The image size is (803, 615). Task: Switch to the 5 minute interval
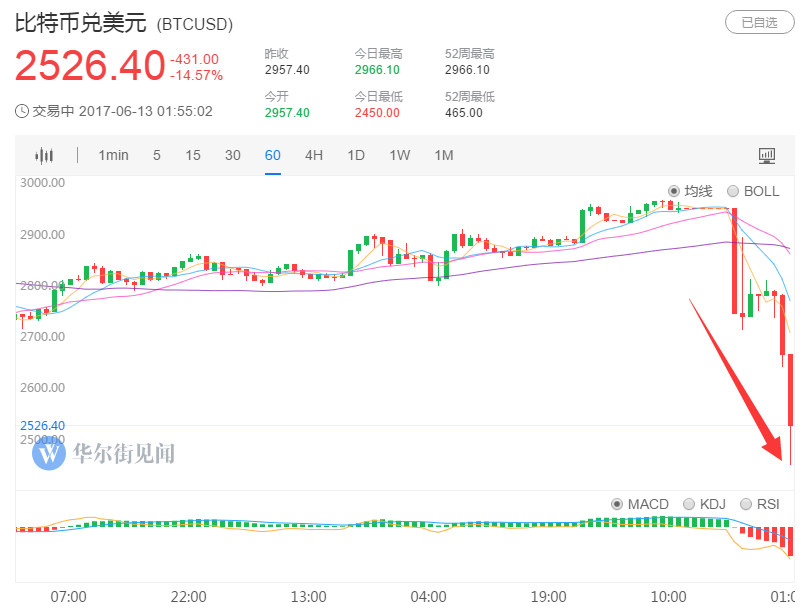click(157, 155)
